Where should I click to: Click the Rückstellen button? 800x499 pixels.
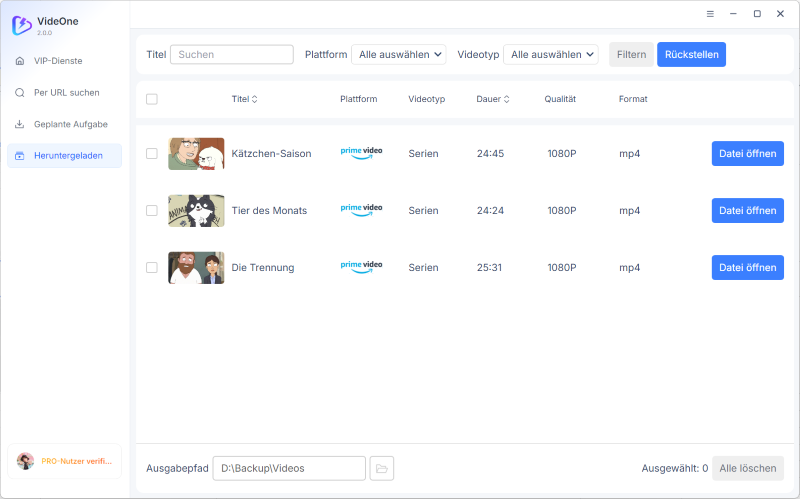[x=691, y=55]
